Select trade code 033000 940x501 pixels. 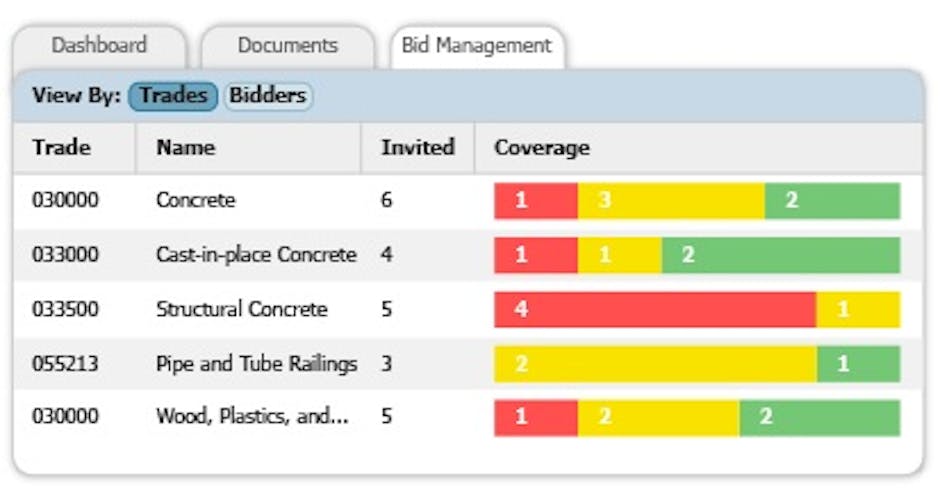(x=65, y=254)
